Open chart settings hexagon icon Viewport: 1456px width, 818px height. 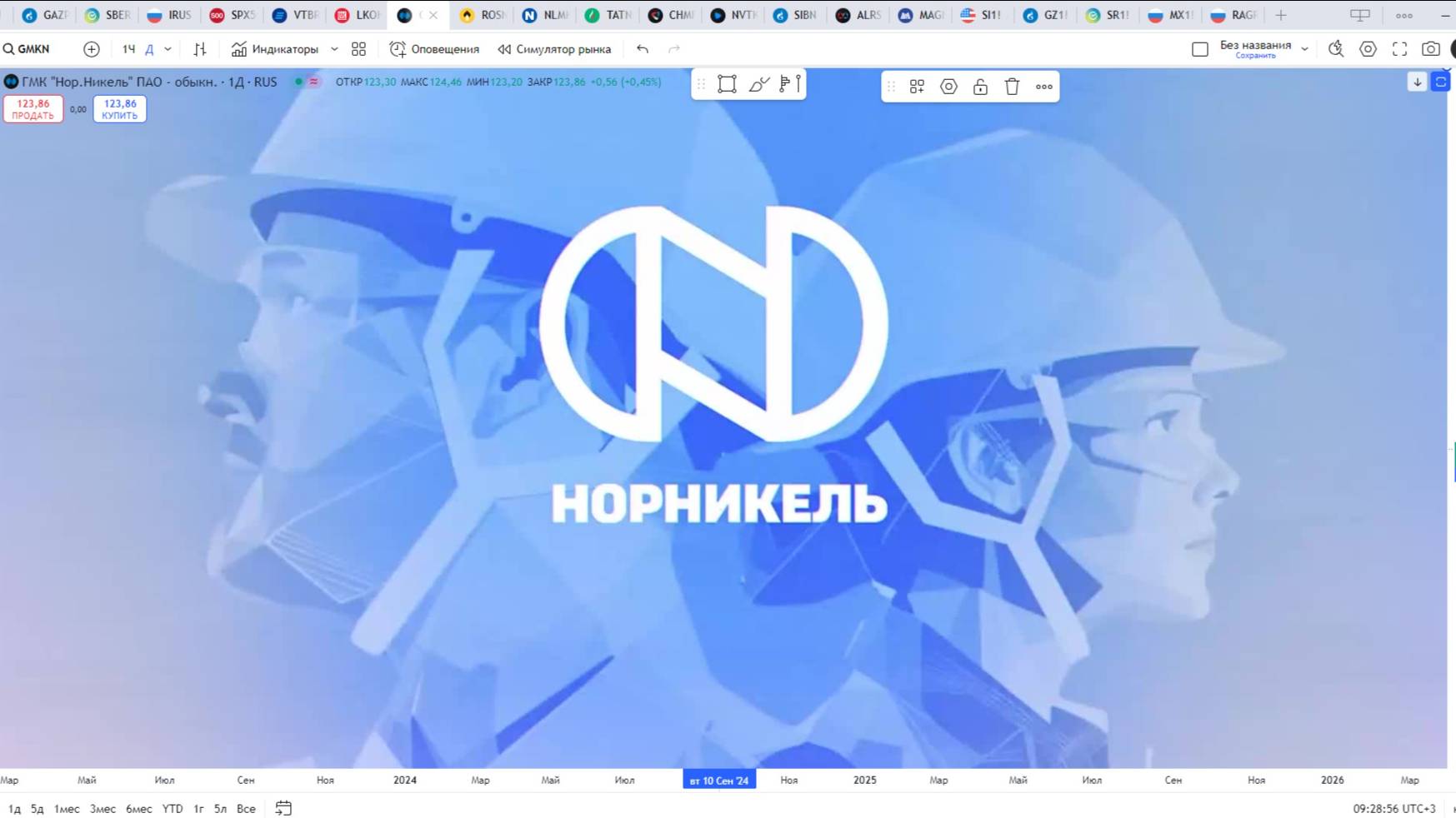pos(1368,49)
